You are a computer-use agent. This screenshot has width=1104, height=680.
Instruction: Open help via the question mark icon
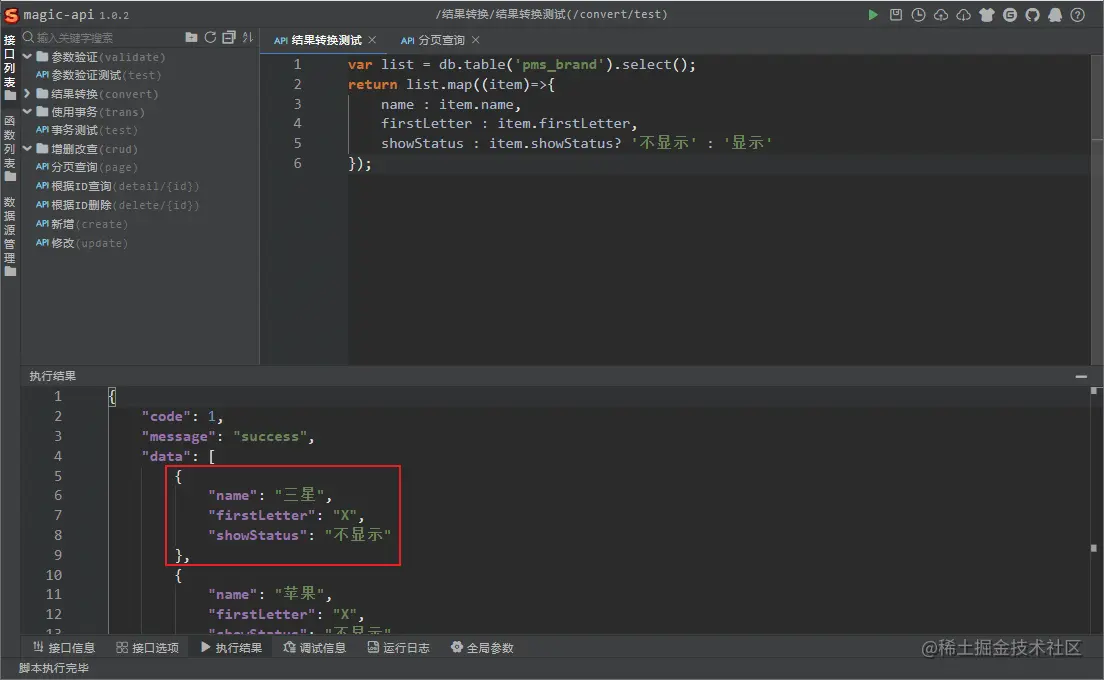(x=1077, y=15)
